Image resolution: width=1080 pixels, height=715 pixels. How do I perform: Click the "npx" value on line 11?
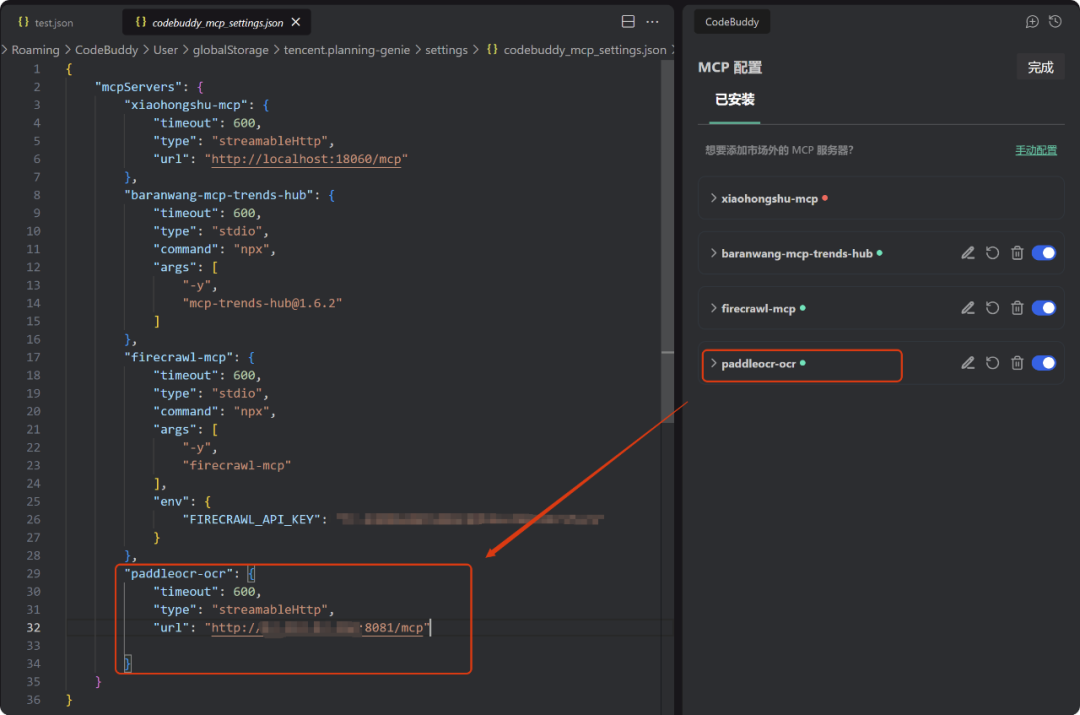coord(251,249)
